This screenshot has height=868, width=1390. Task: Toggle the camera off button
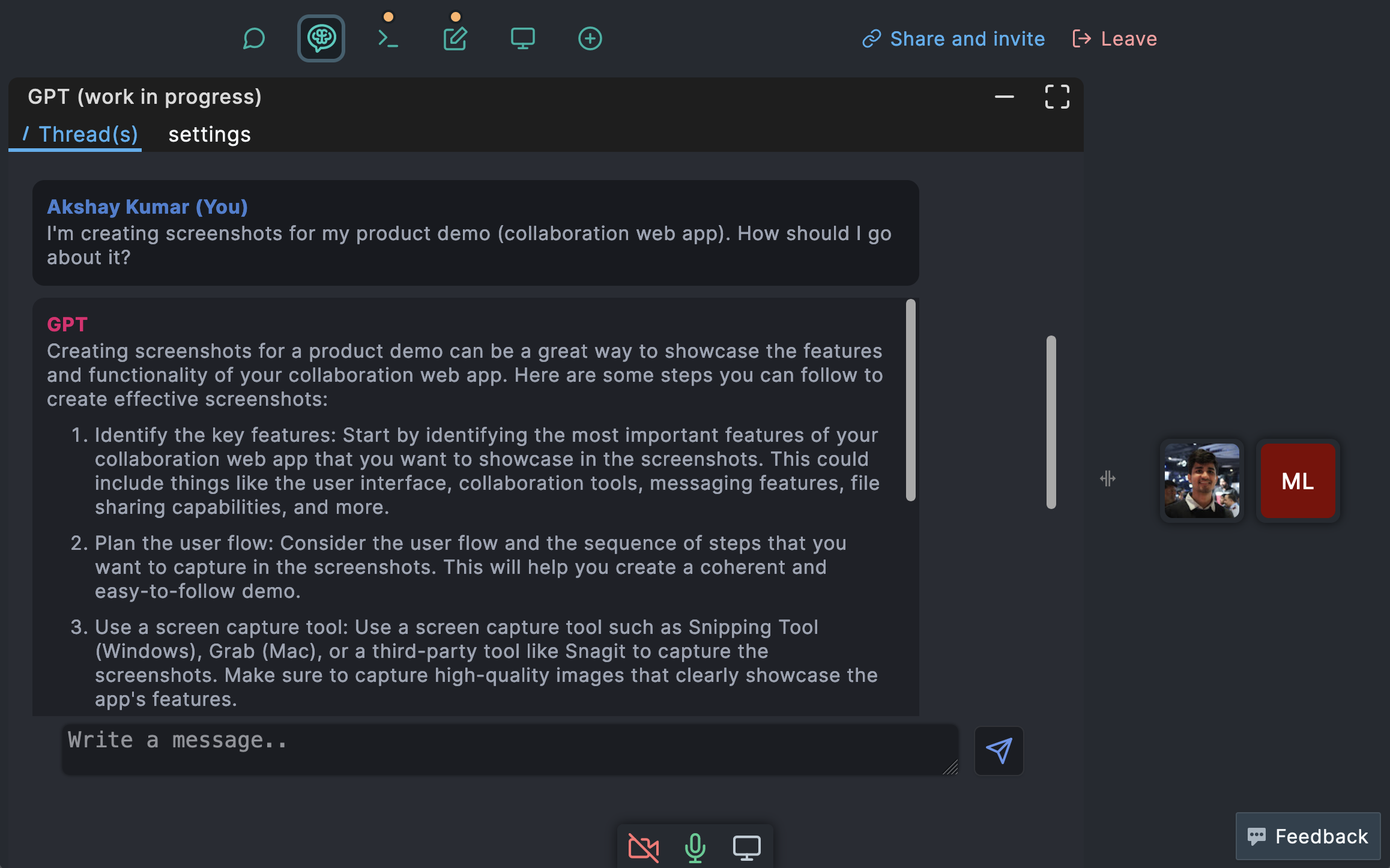643,848
